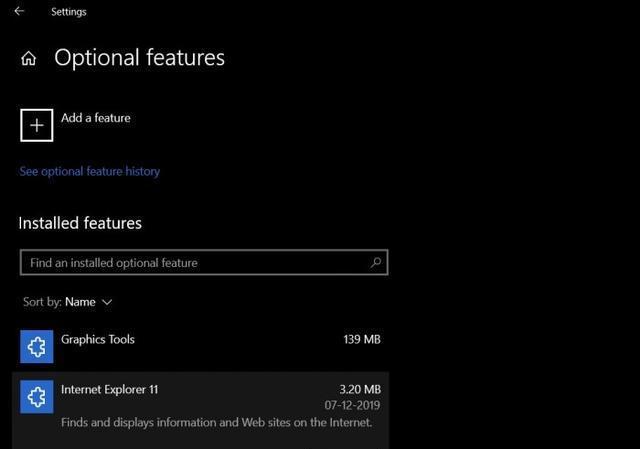This screenshot has width=640, height=449.
Task: Click the search magnifier icon
Action: [376, 262]
